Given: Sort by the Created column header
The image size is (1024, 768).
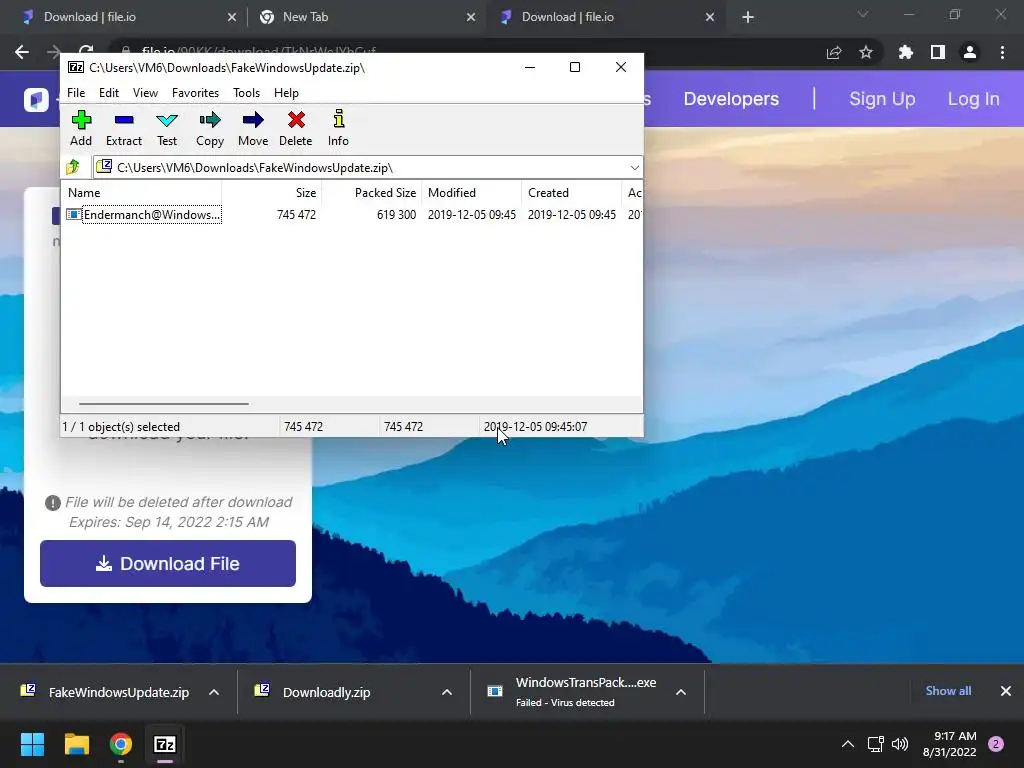Looking at the screenshot, I should pyautogui.click(x=571, y=193).
